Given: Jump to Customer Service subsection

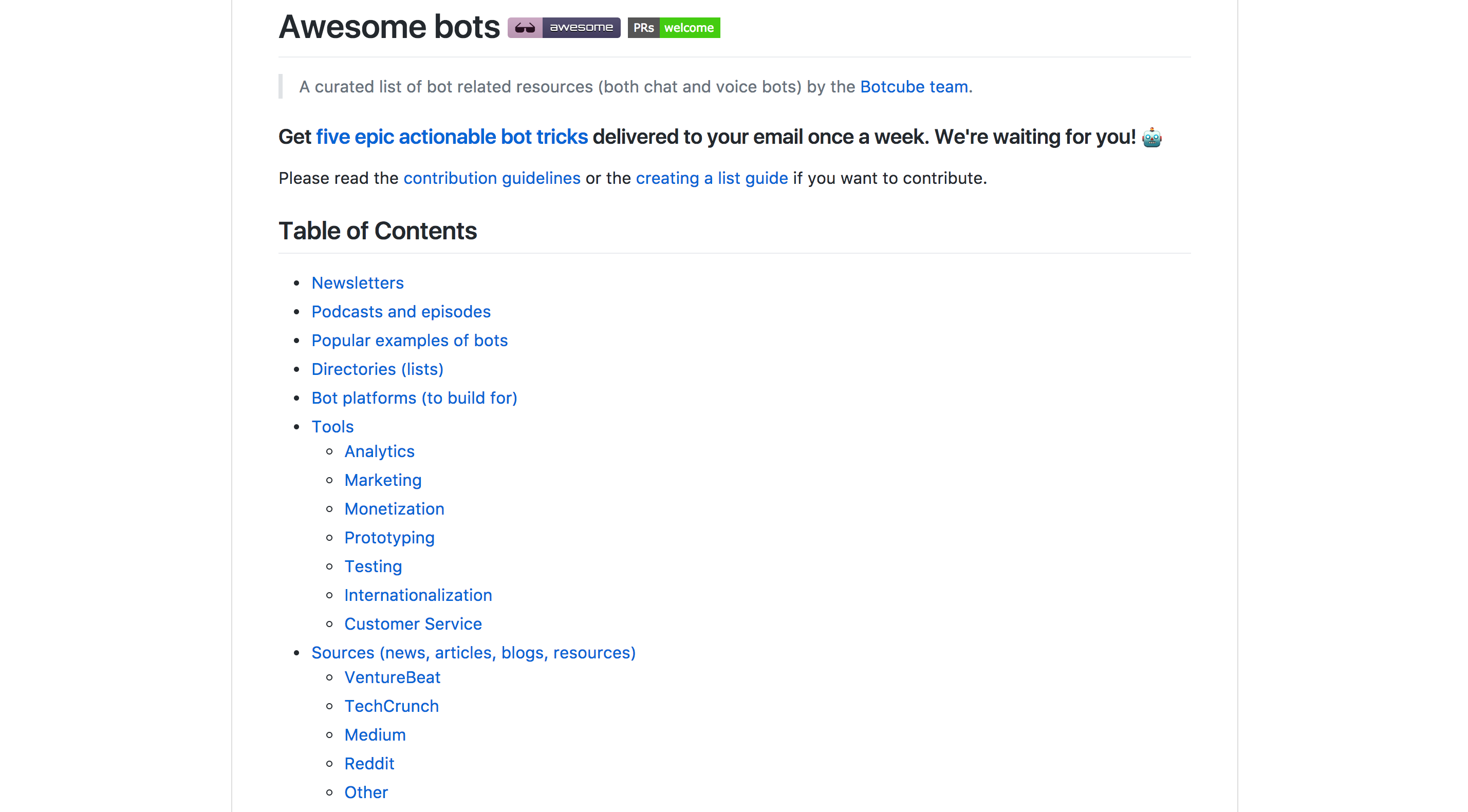Looking at the screenshot, I should [x=413, y=624].
